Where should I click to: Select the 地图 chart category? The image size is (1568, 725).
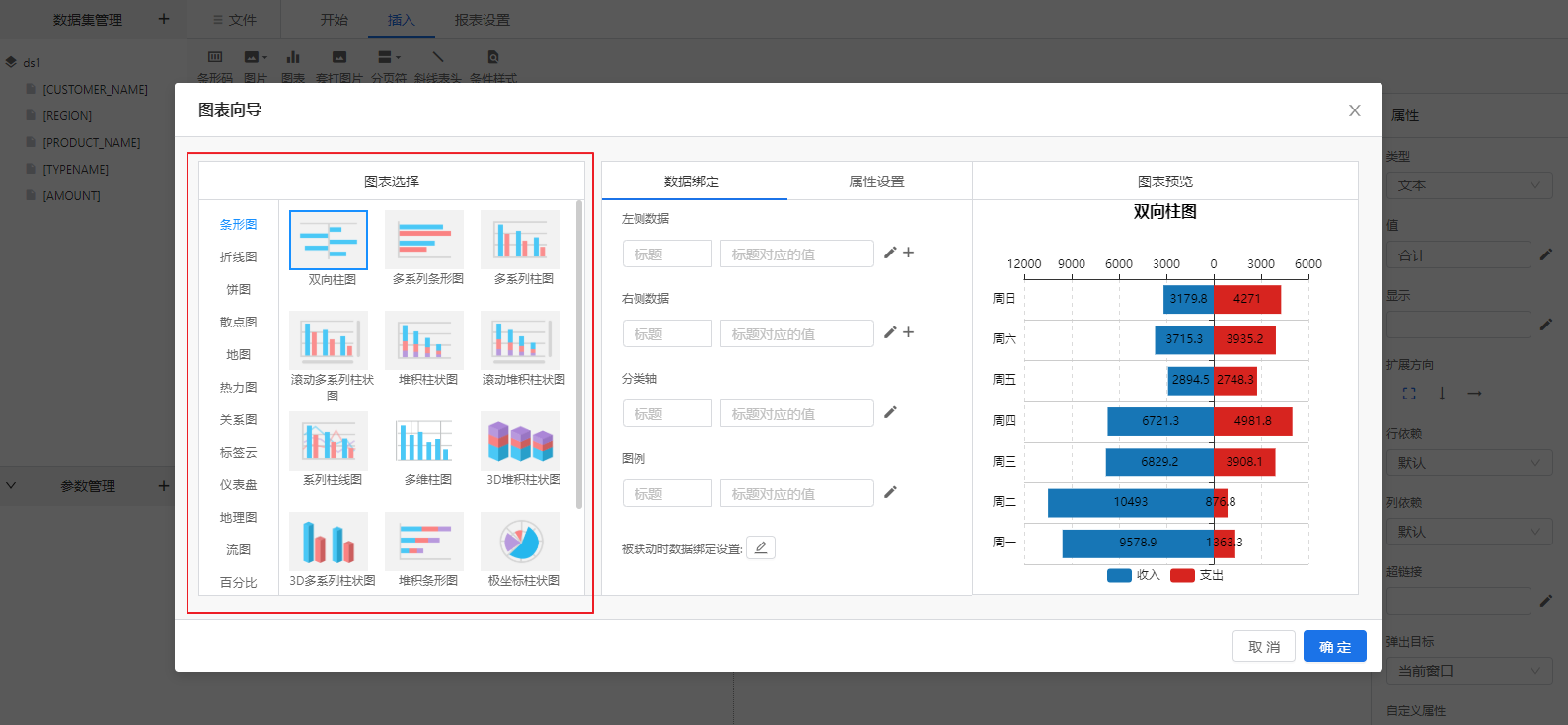[x=239, y=354]
